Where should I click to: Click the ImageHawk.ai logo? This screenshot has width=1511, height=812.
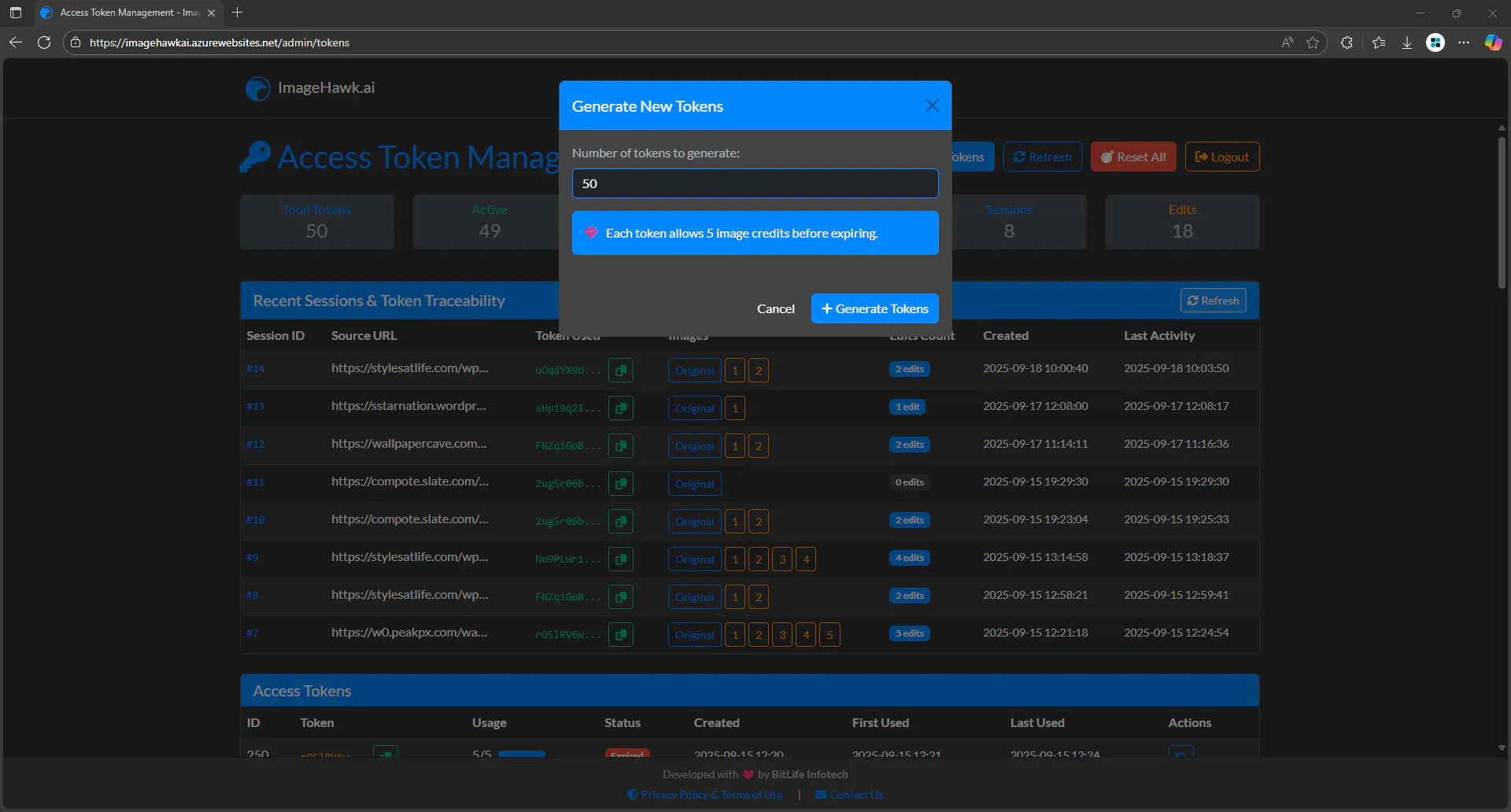tap(310, 88)
